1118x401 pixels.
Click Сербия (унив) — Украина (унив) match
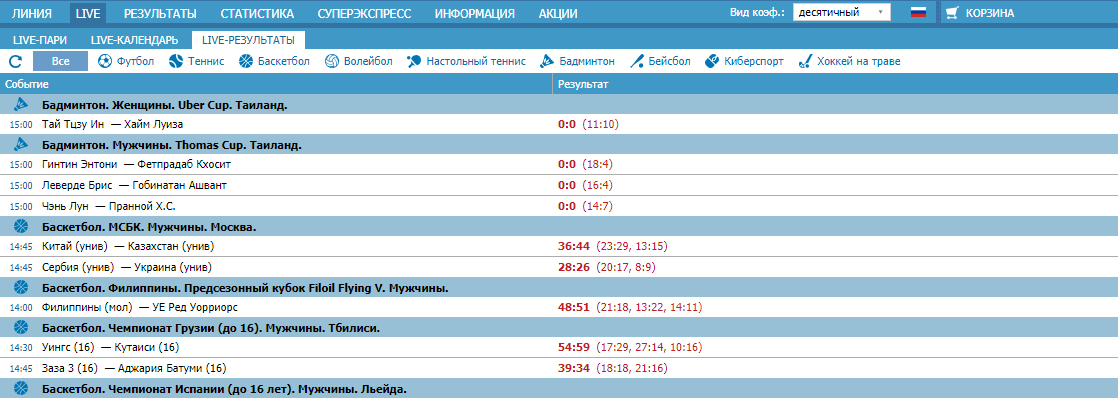coord(127,267)
